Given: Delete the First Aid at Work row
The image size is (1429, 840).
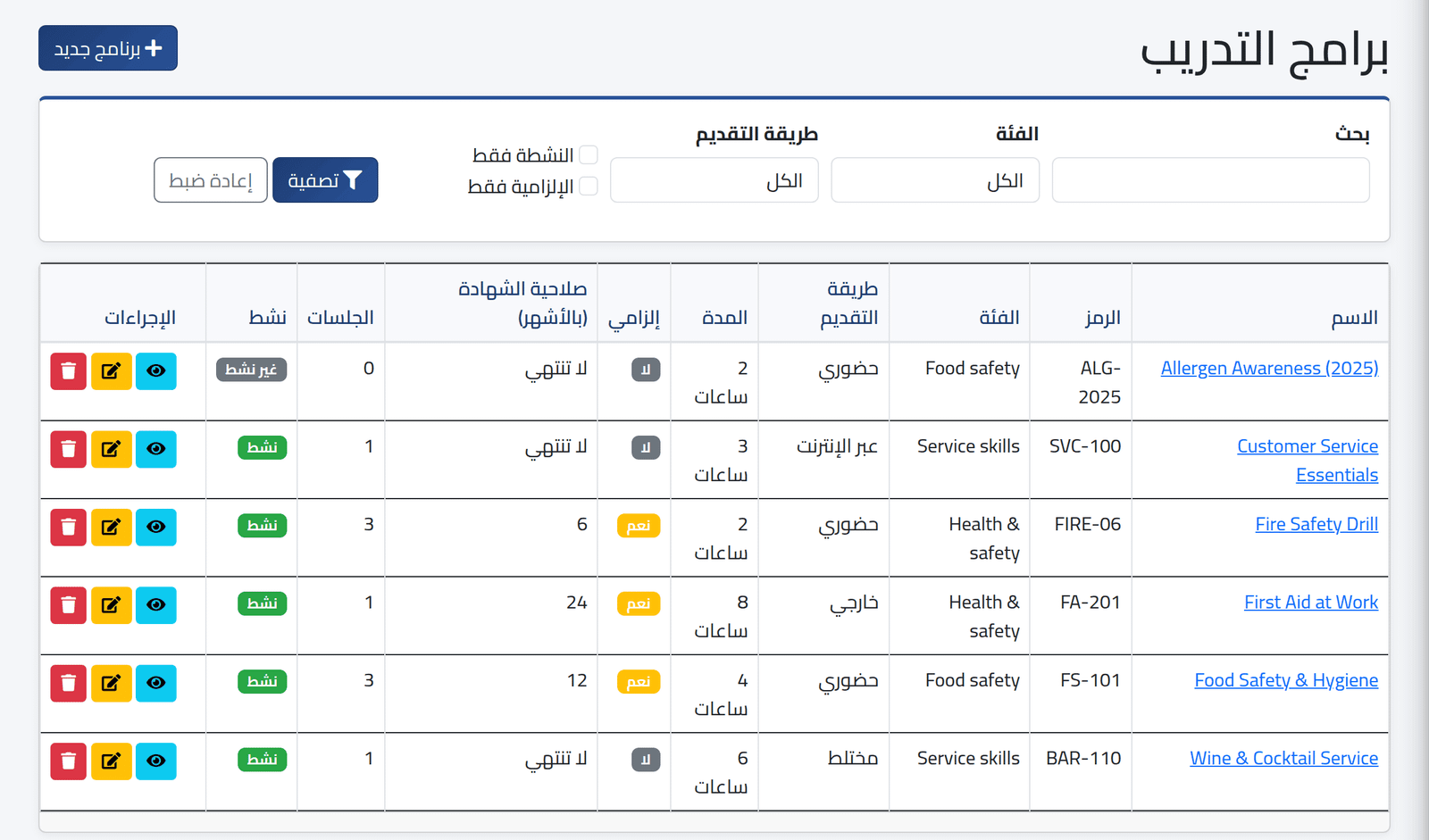Looking at the screenshot, I should (69, 605).
